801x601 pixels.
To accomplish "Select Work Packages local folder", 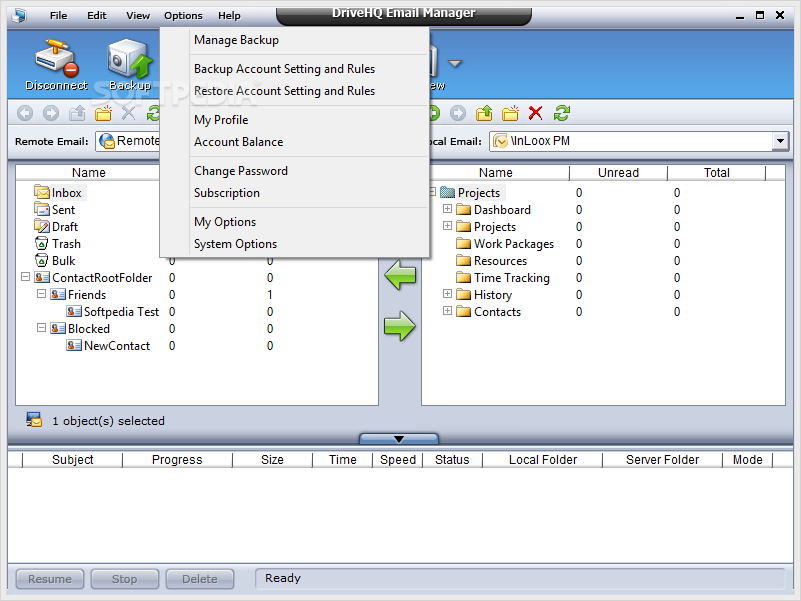I will point(514,244).
